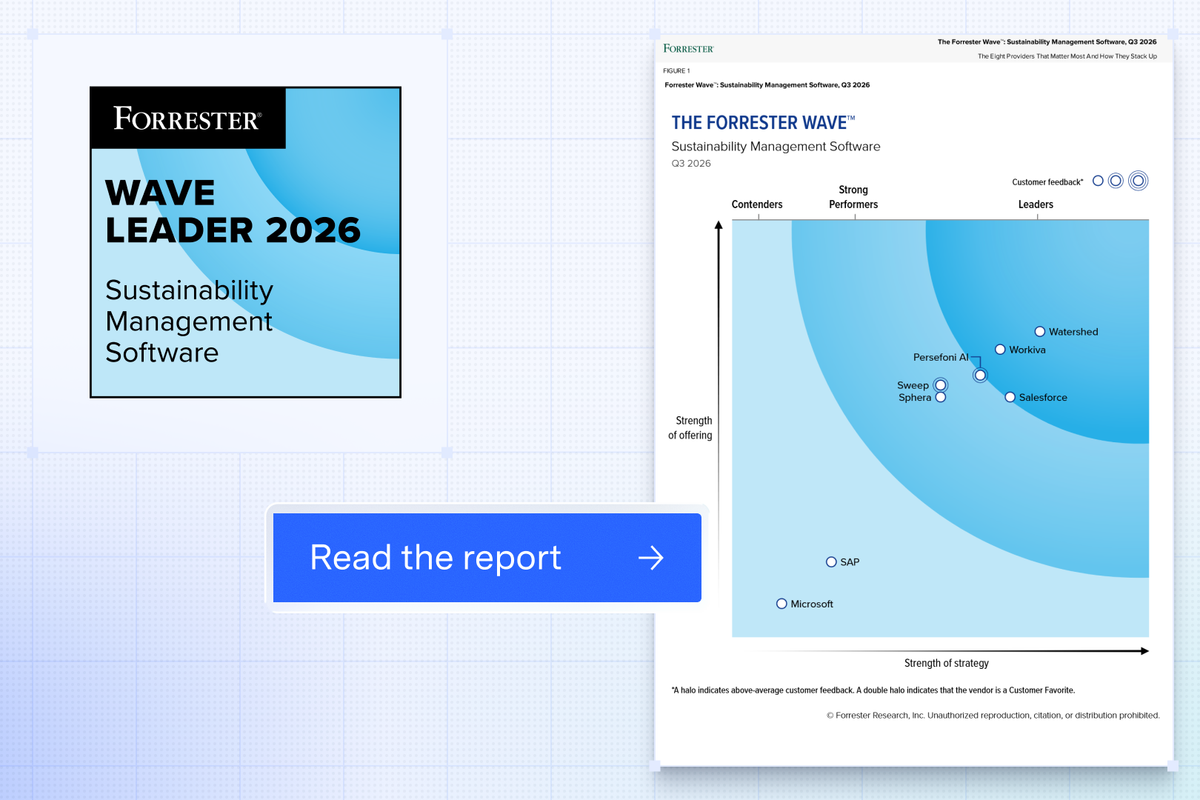Click the Forrester logo on the badge
The height and width of the screenshot is (800, 1200).
click(188, 119)
